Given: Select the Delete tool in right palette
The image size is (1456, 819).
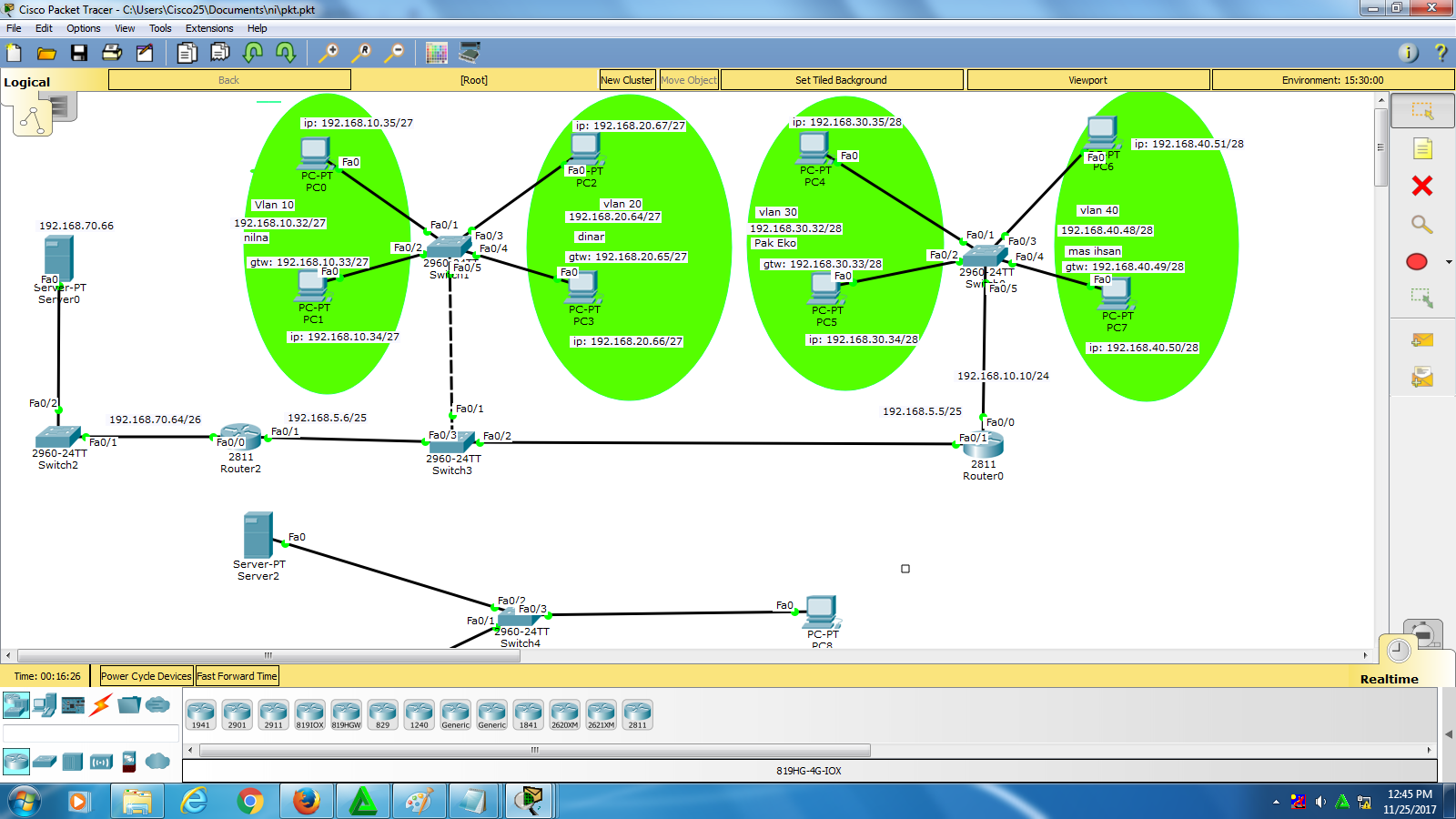Looking at the screenshot, I should click(1420, 187).
